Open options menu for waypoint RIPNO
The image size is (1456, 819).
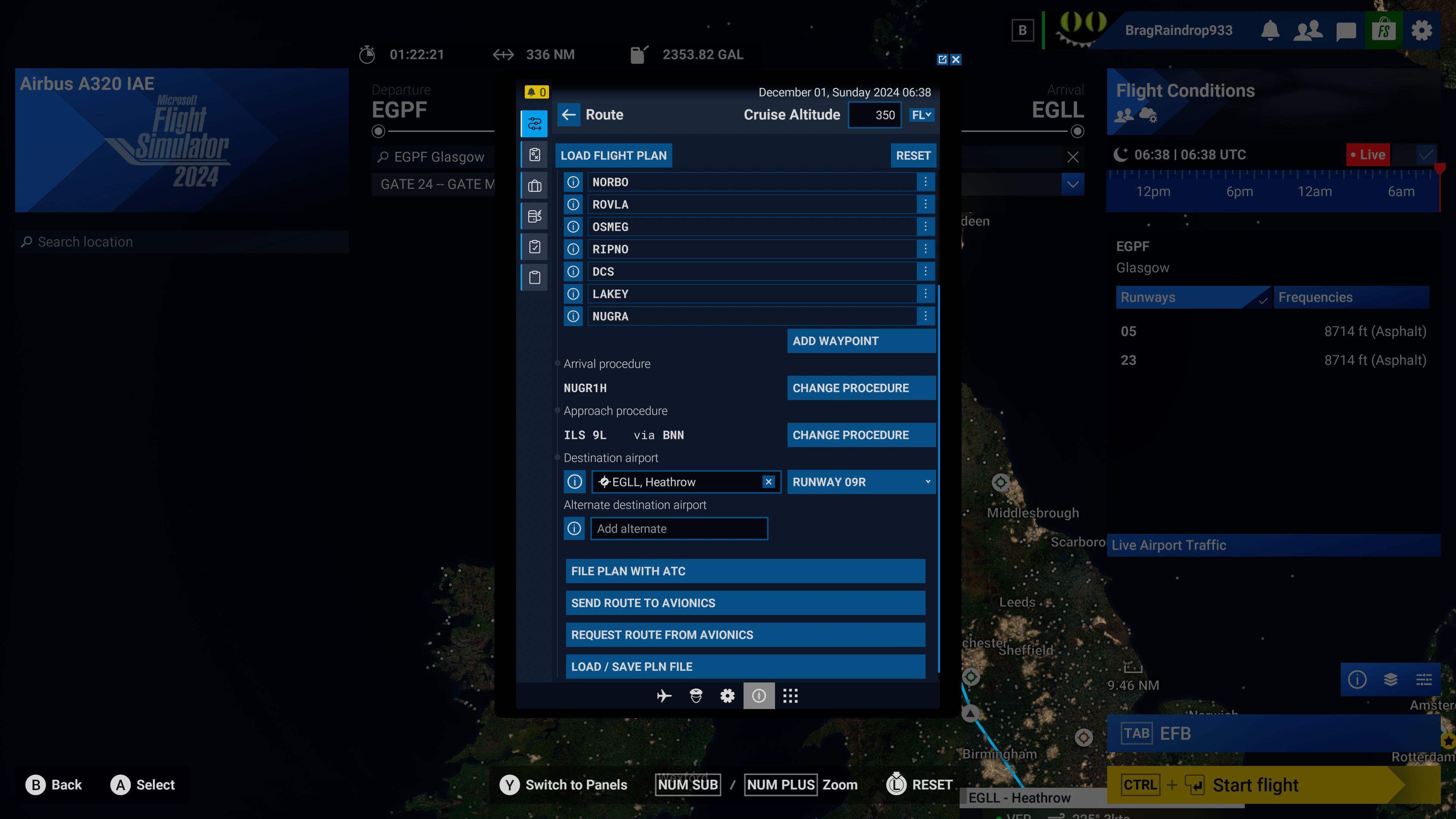pos(925,249)
